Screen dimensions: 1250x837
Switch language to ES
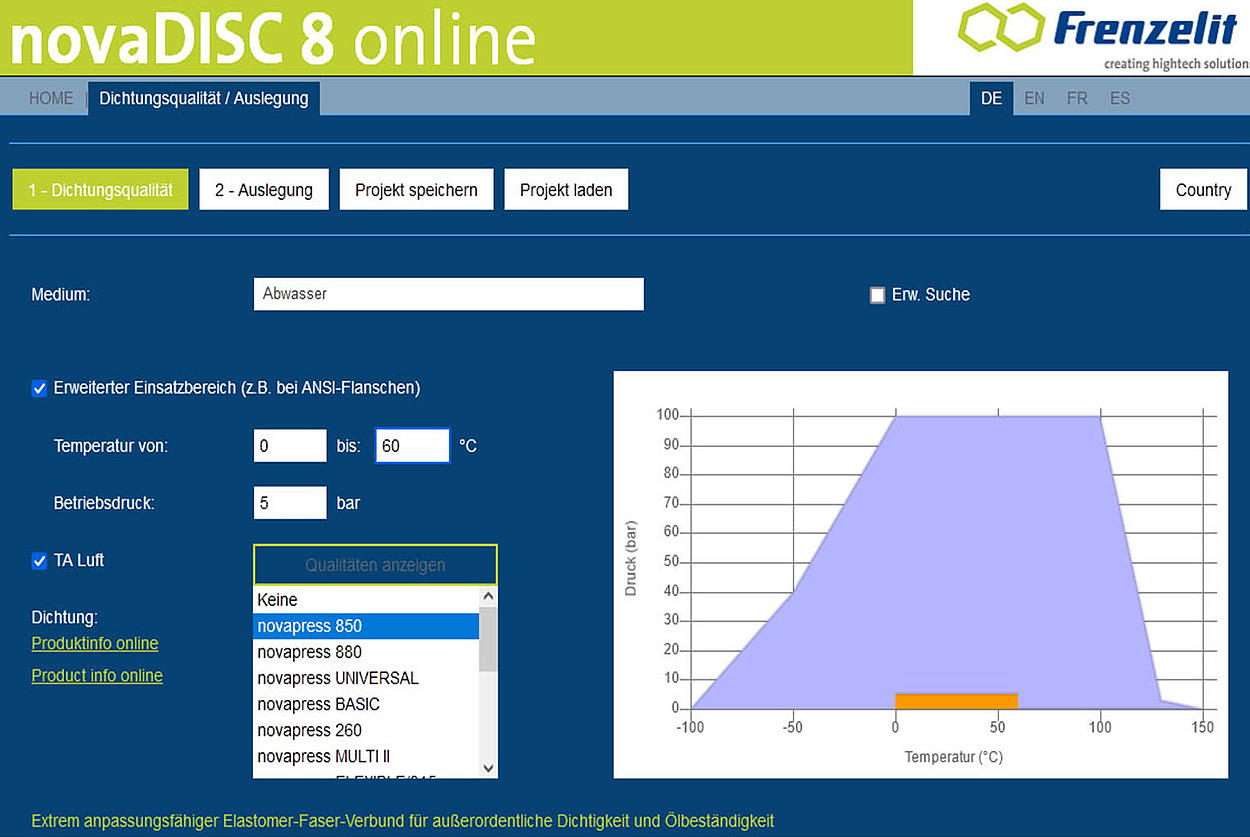point(1120,98)
